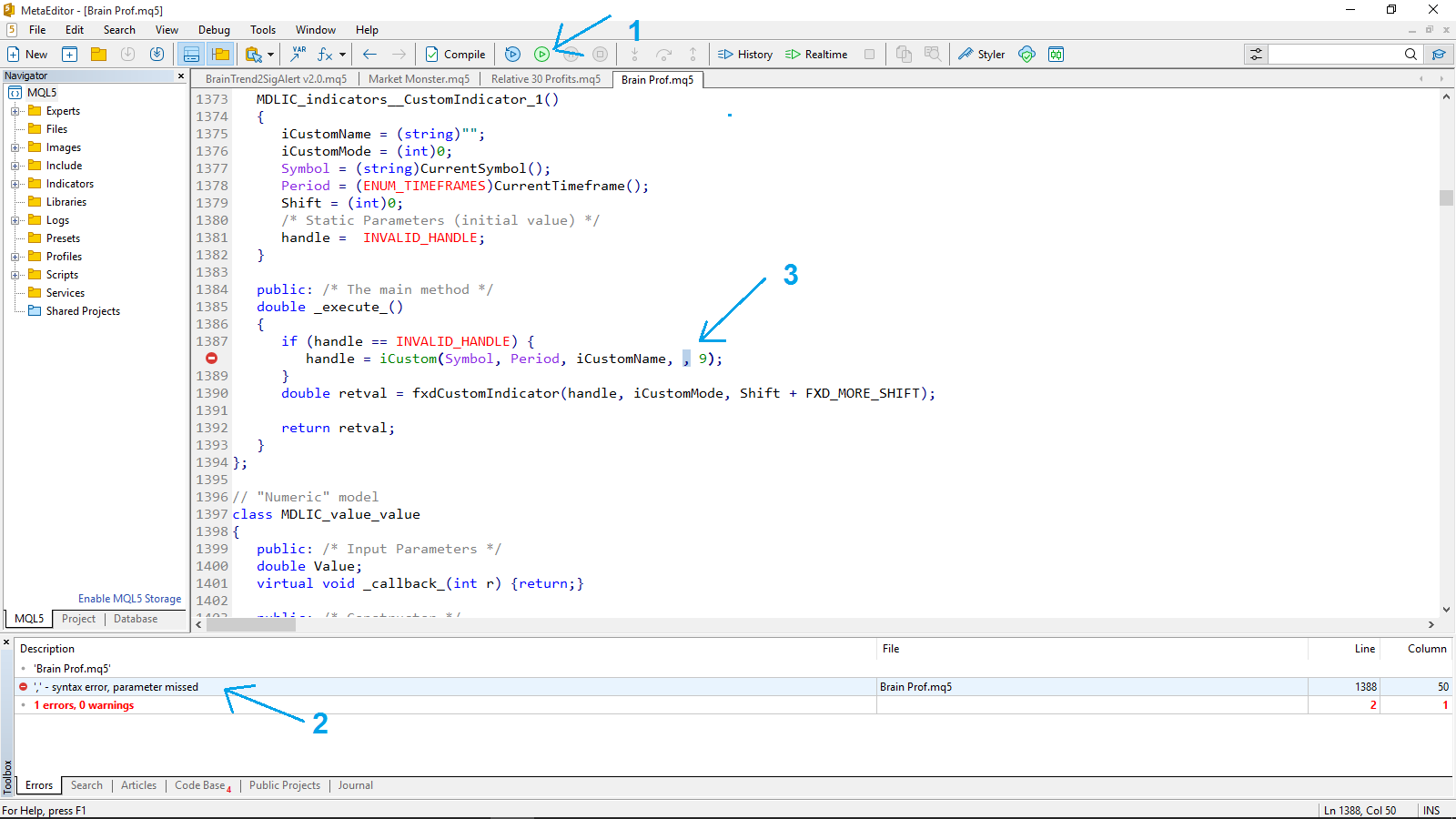Viewport: 1456px width, 819px height.
Task: Click the find in files folder icon
Action: (x=254, y=55)
